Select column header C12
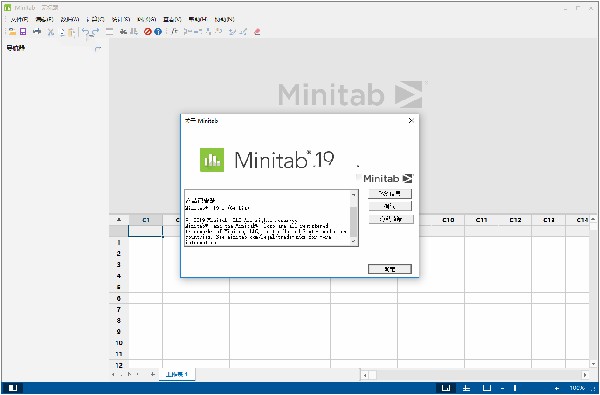 point(515,220)
